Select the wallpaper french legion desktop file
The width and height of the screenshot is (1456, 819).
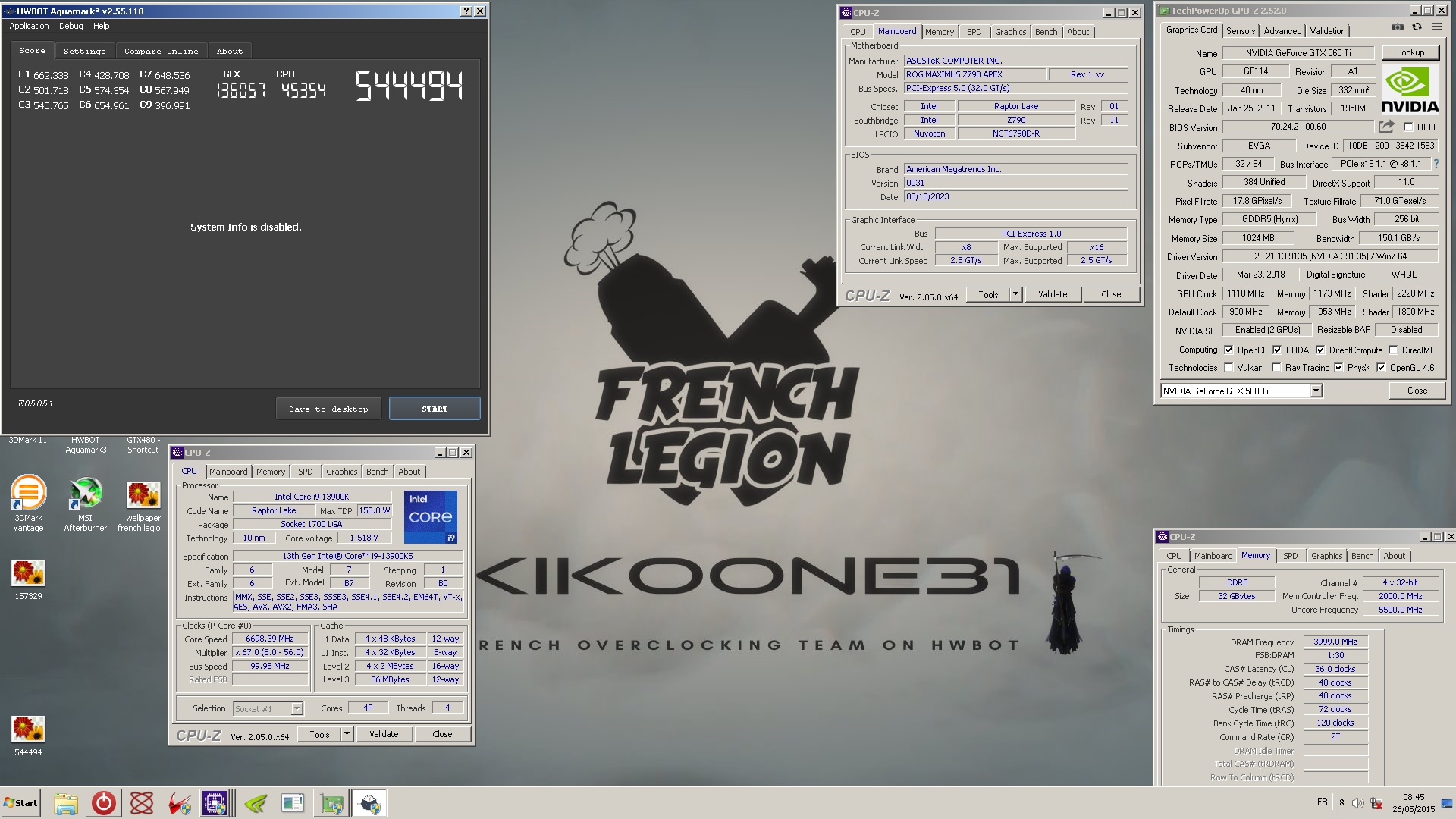tap(143, 507)
